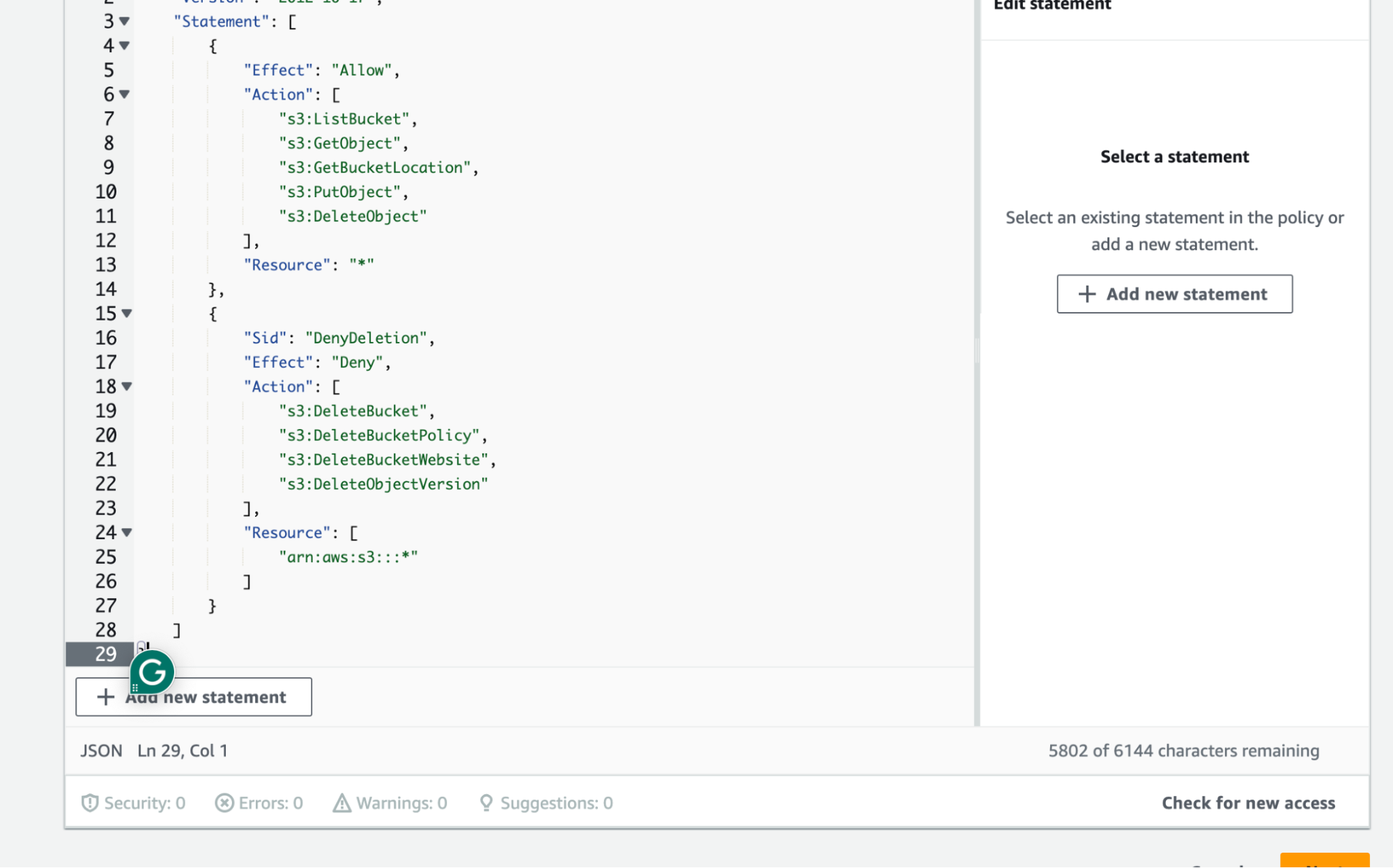Open the Suggestions lightbulb icon
1393x868 pixels.
coord(486,803)
